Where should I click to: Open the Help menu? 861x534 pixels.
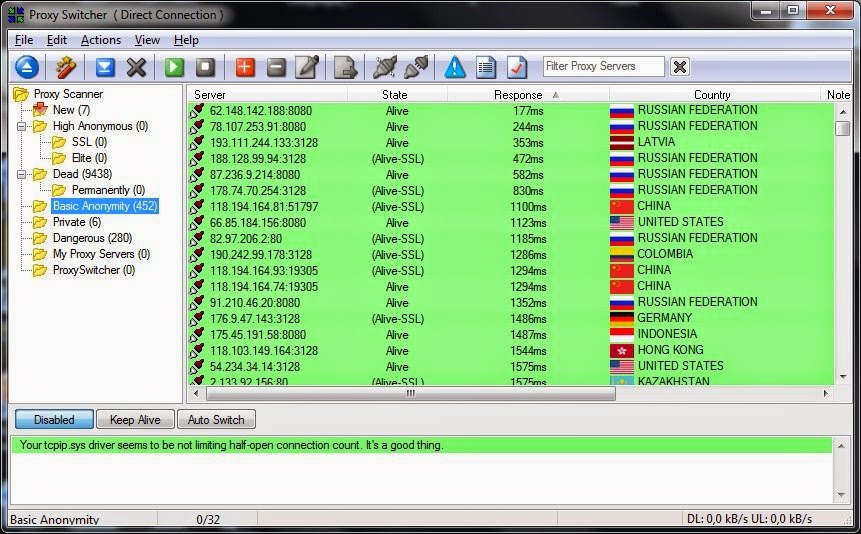pyautogui.click(x=186, y=40)
